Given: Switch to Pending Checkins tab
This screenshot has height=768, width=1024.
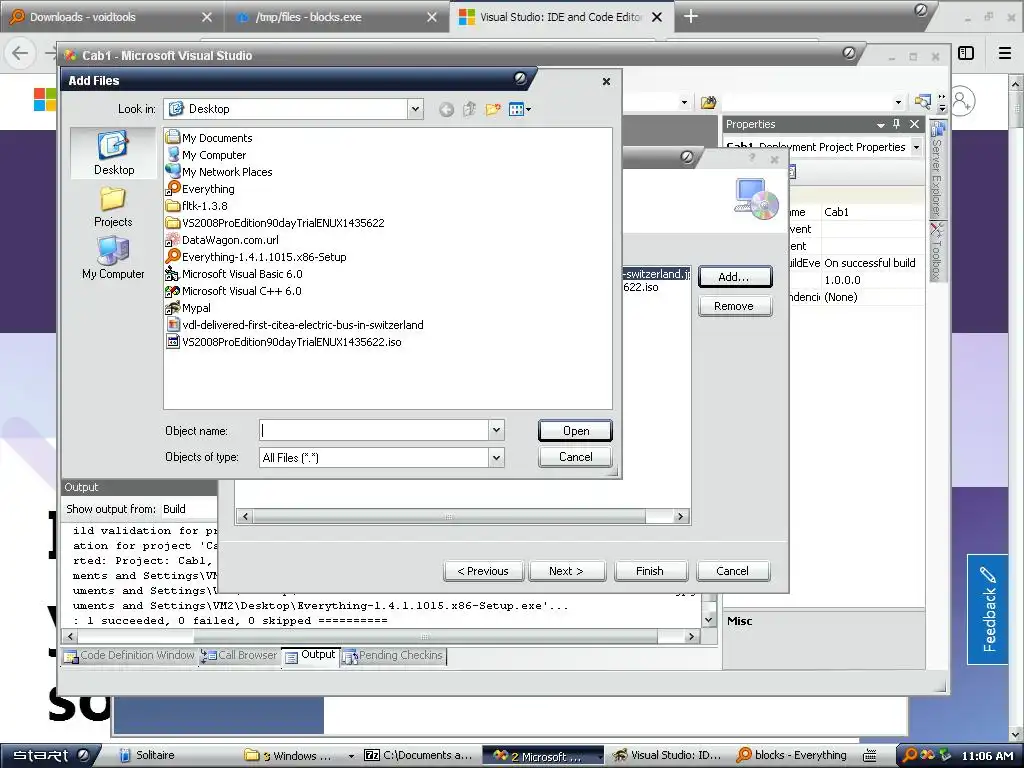Looking at the screenshot, I should tap(392, 655).
